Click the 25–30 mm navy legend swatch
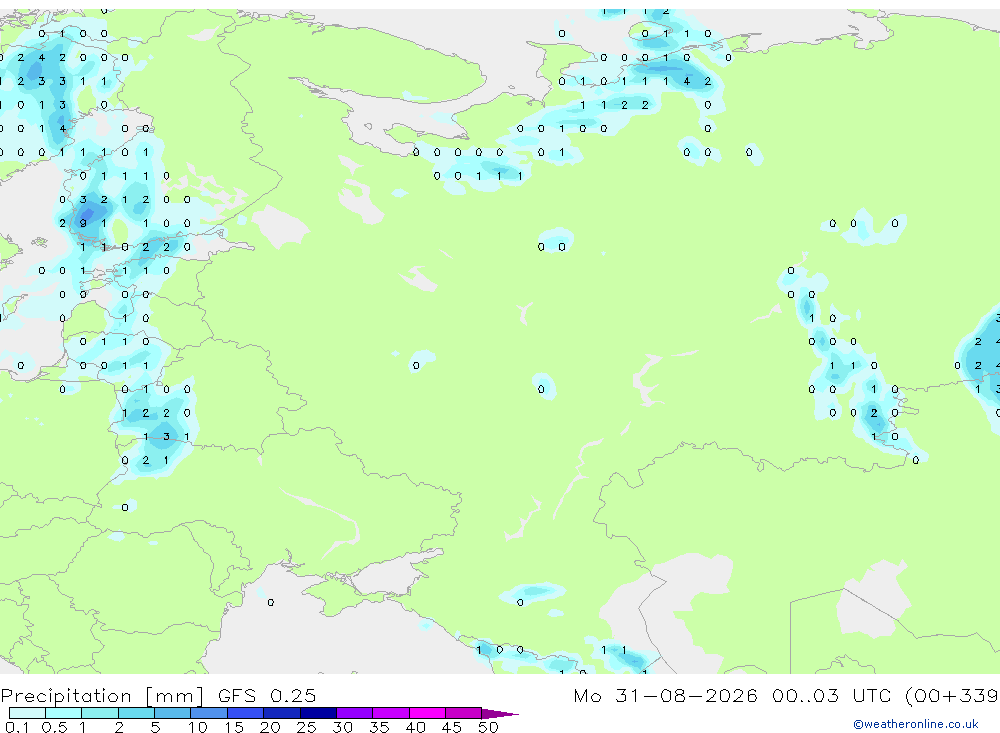Viewport: 1000px width, 733px height. point(318,713)
